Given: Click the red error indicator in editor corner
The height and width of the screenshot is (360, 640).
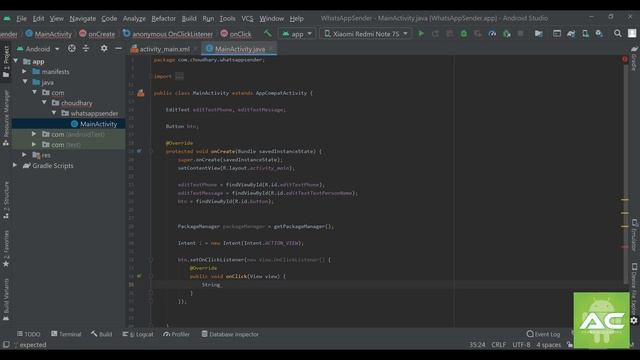Looking at the screenshot, I should pyautogui.click(x=624, y=59).
